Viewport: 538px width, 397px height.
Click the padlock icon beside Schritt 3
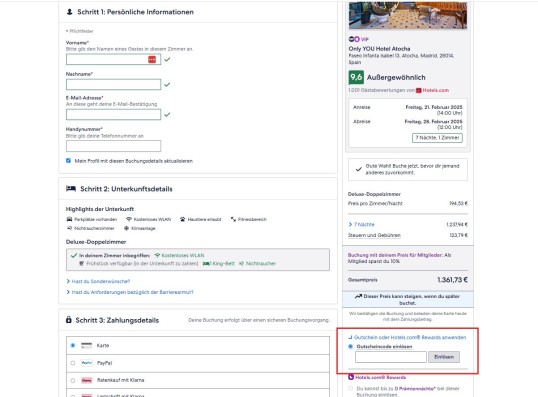pos(69,320)
